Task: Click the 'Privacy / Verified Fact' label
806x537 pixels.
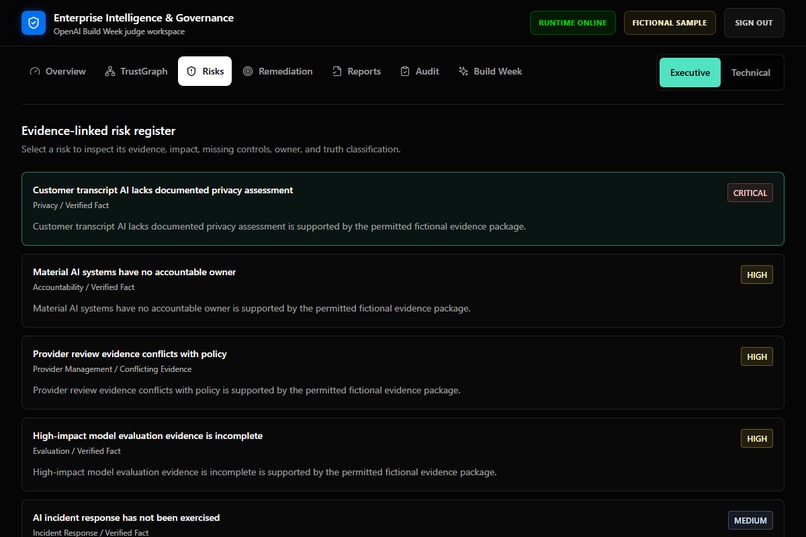Action: coord(71,206)
